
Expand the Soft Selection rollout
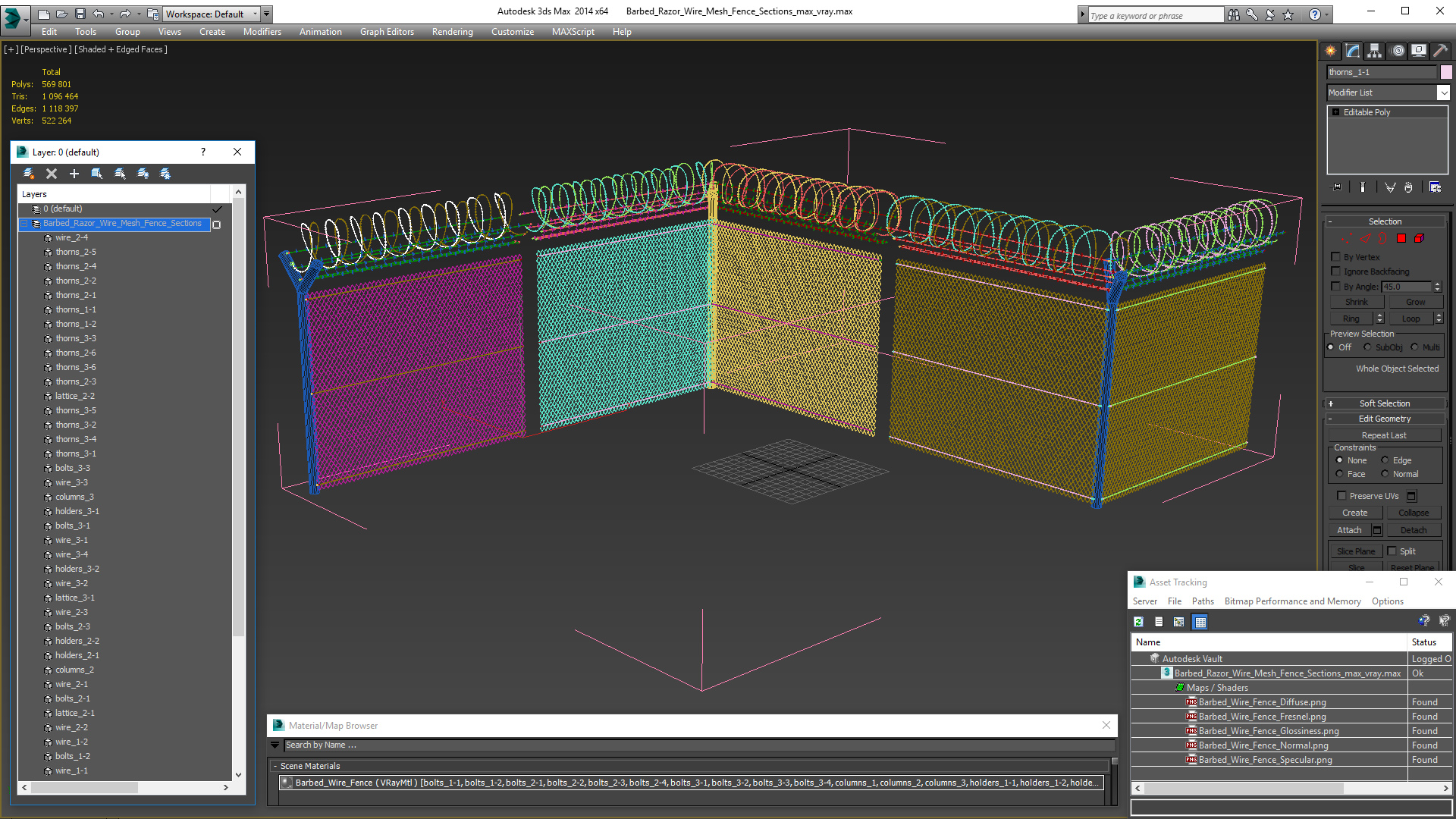(x=1384, y=403)
